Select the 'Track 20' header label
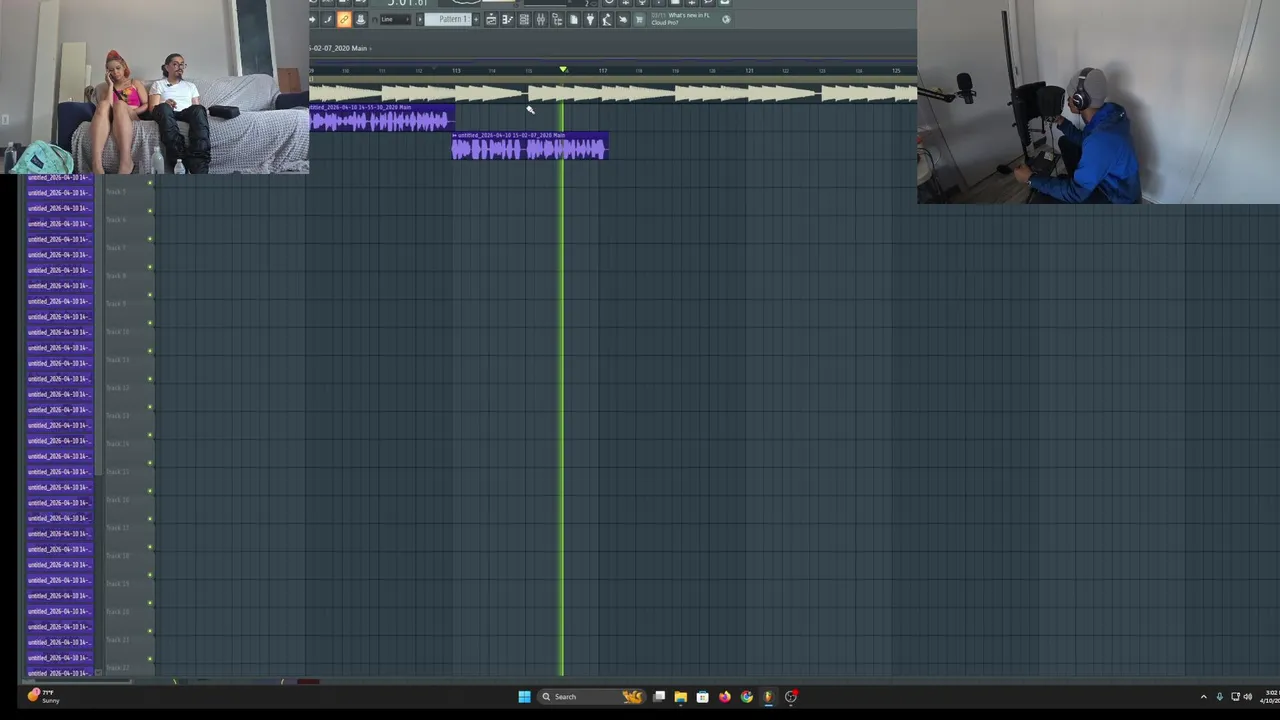 pos(117,611)
